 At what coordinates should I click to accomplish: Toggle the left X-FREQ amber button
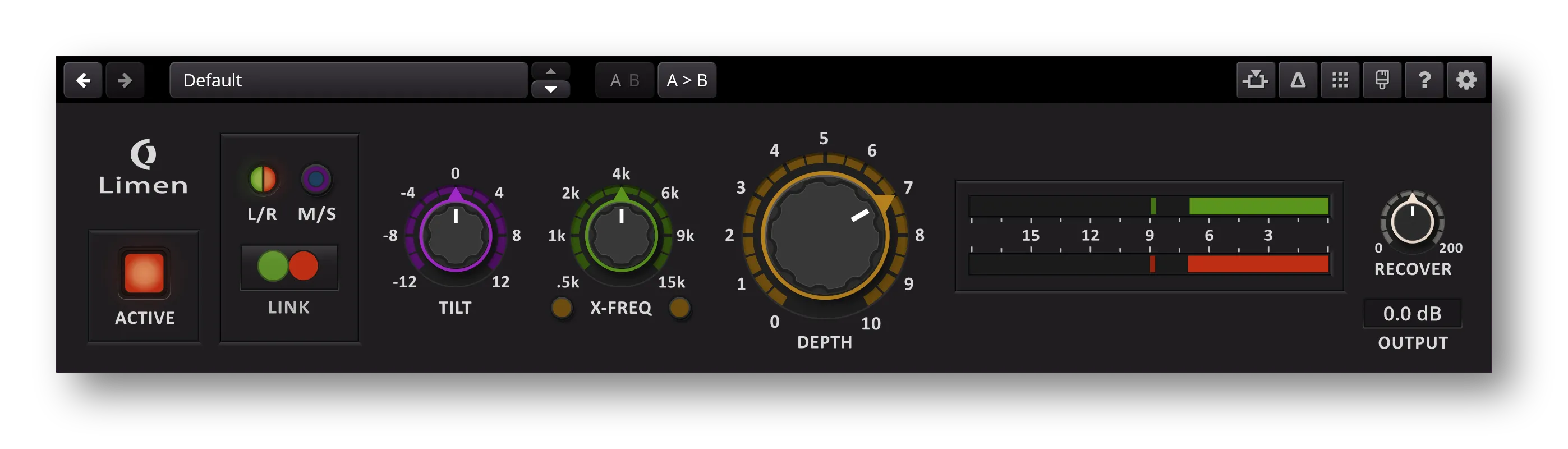coord(561,308)
